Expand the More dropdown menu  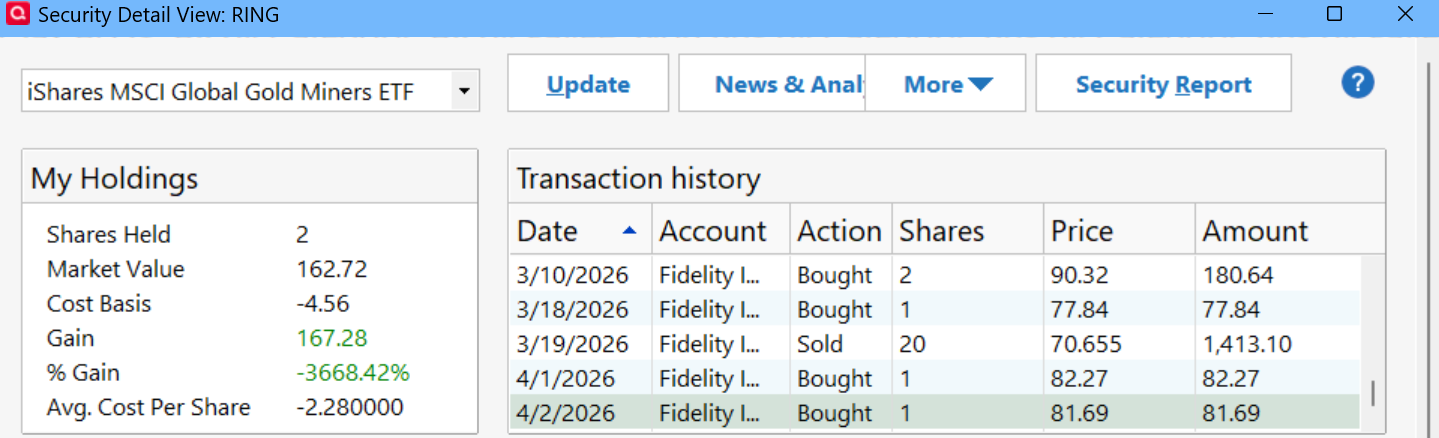coord(946,84)
